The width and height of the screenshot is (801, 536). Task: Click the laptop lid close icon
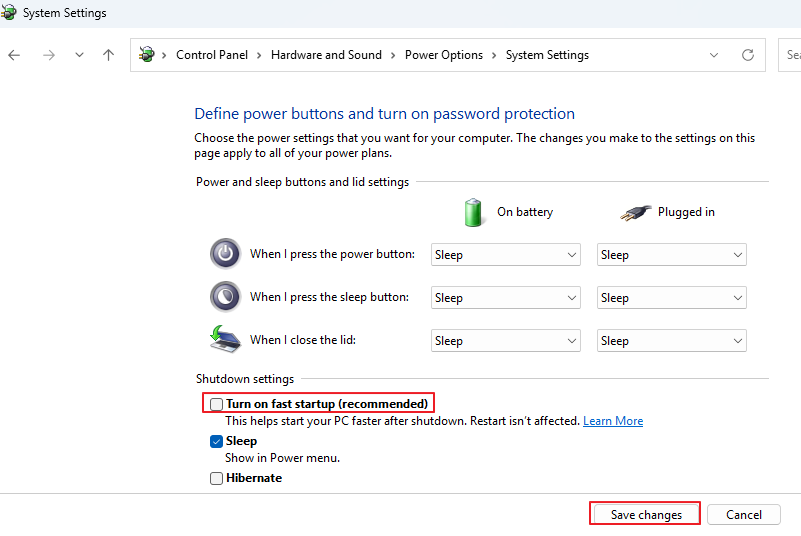tap(225, 340)
